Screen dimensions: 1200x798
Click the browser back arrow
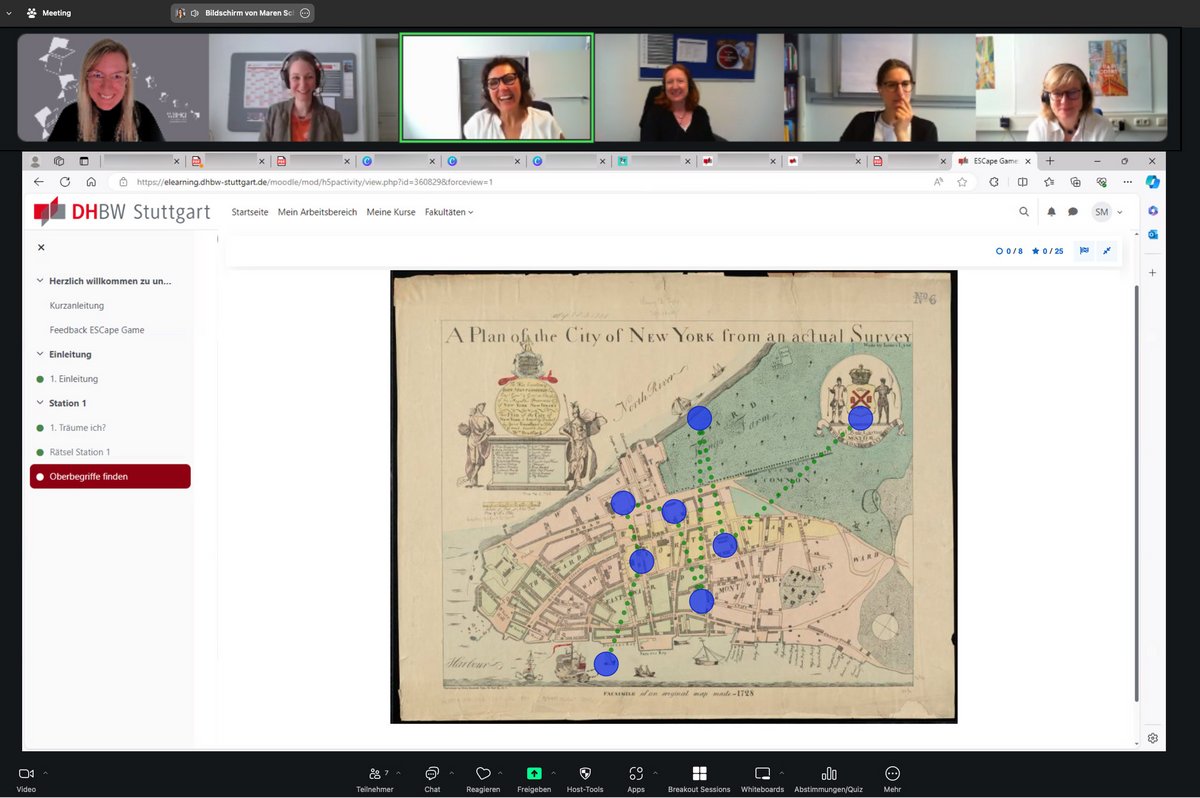[x=39, y=182]
